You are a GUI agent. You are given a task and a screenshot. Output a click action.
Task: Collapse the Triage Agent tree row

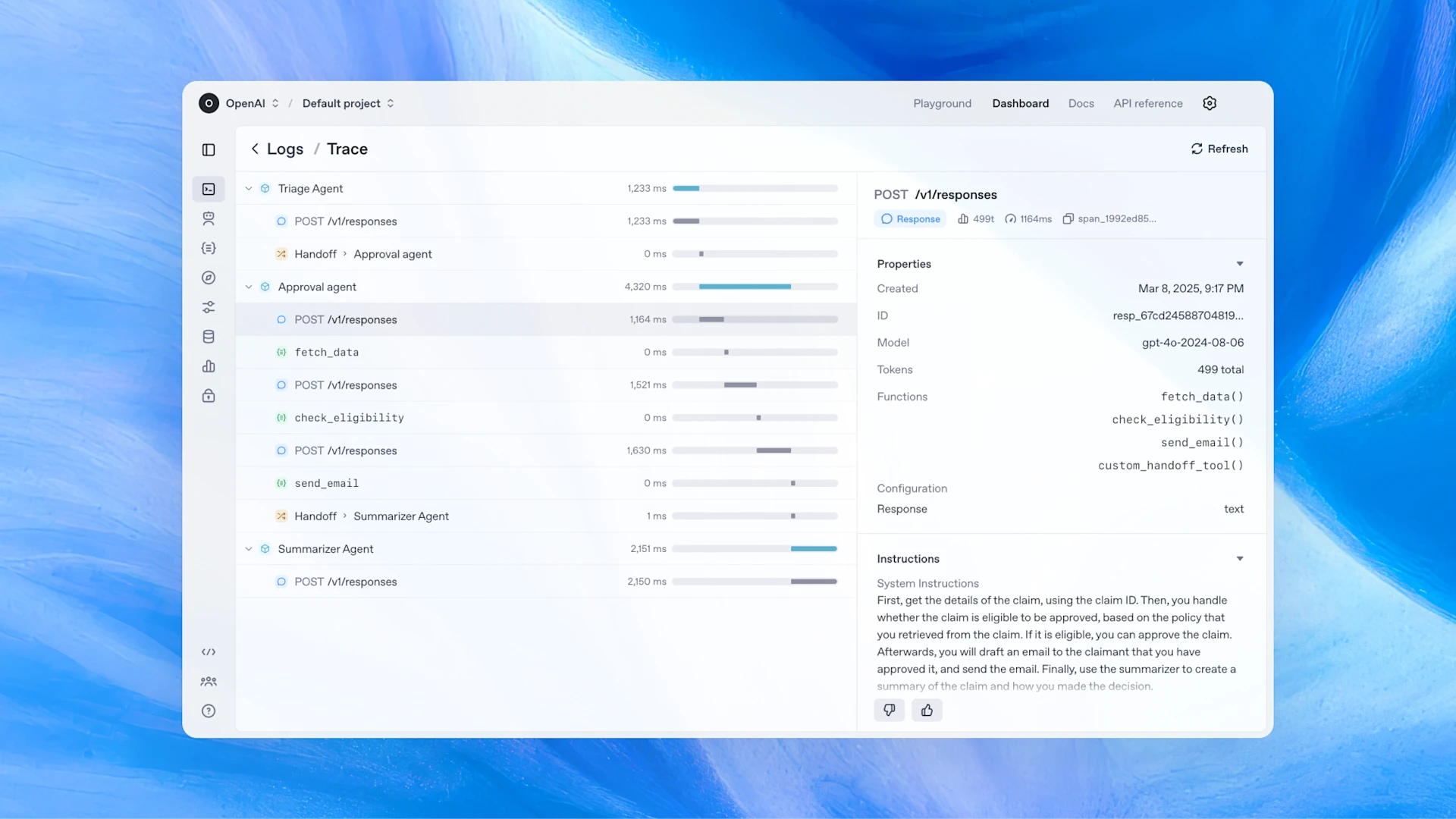pyautogui.click(x=249, y=189)
